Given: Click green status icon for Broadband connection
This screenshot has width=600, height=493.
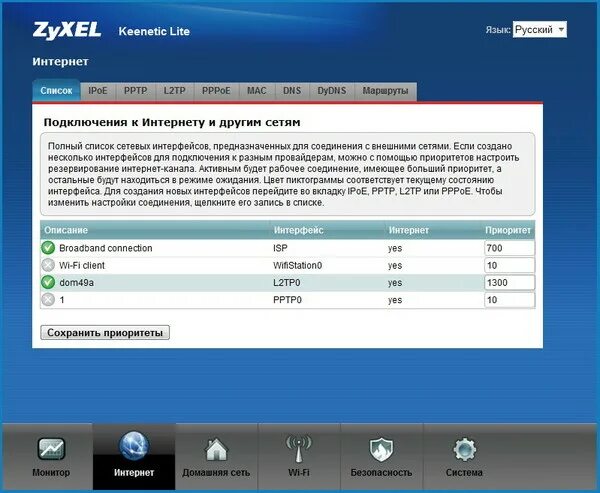Looking at the screenshot, I should pos(48,248).
